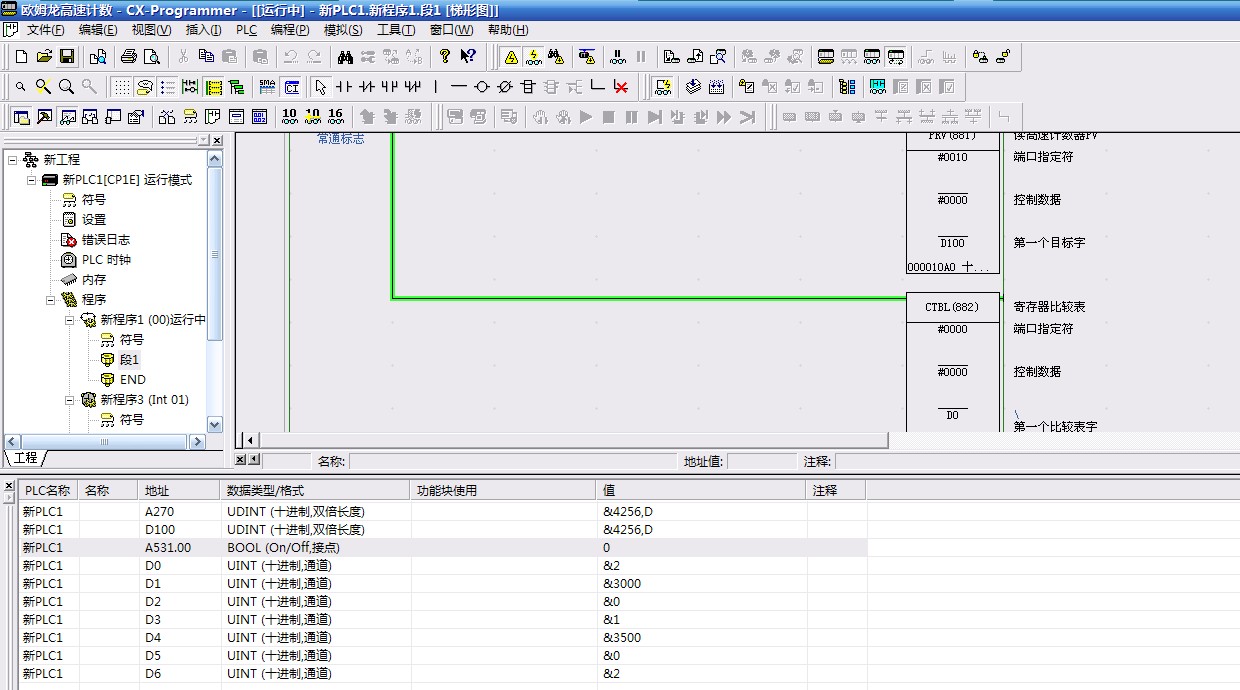Collapse the 新程序1 (00) tree node
This screenshot has height=690, width=1240.
click(70, 320)
